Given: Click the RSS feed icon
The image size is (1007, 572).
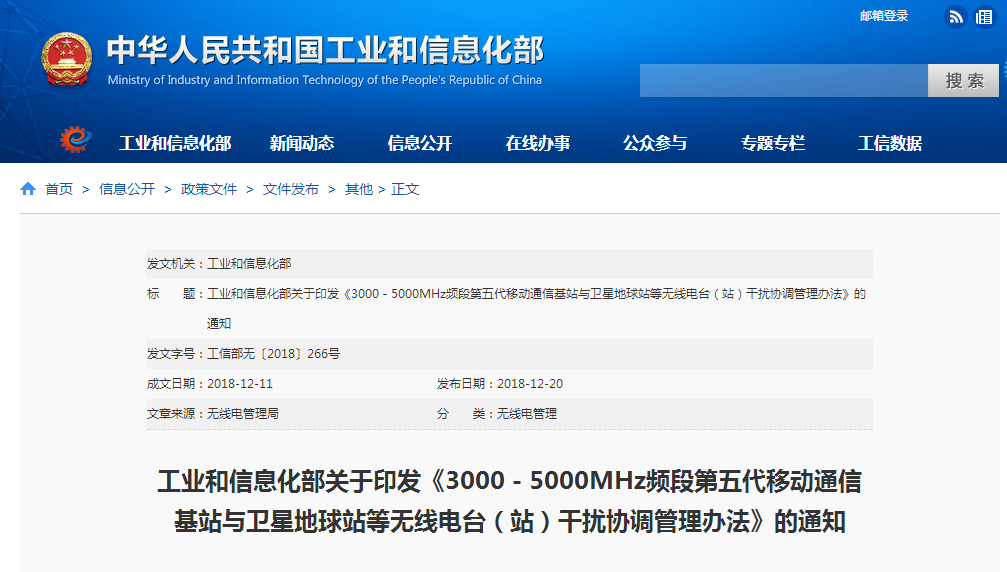Looking at the screenshot, I should pyautogui.click(x=956, y=17).
